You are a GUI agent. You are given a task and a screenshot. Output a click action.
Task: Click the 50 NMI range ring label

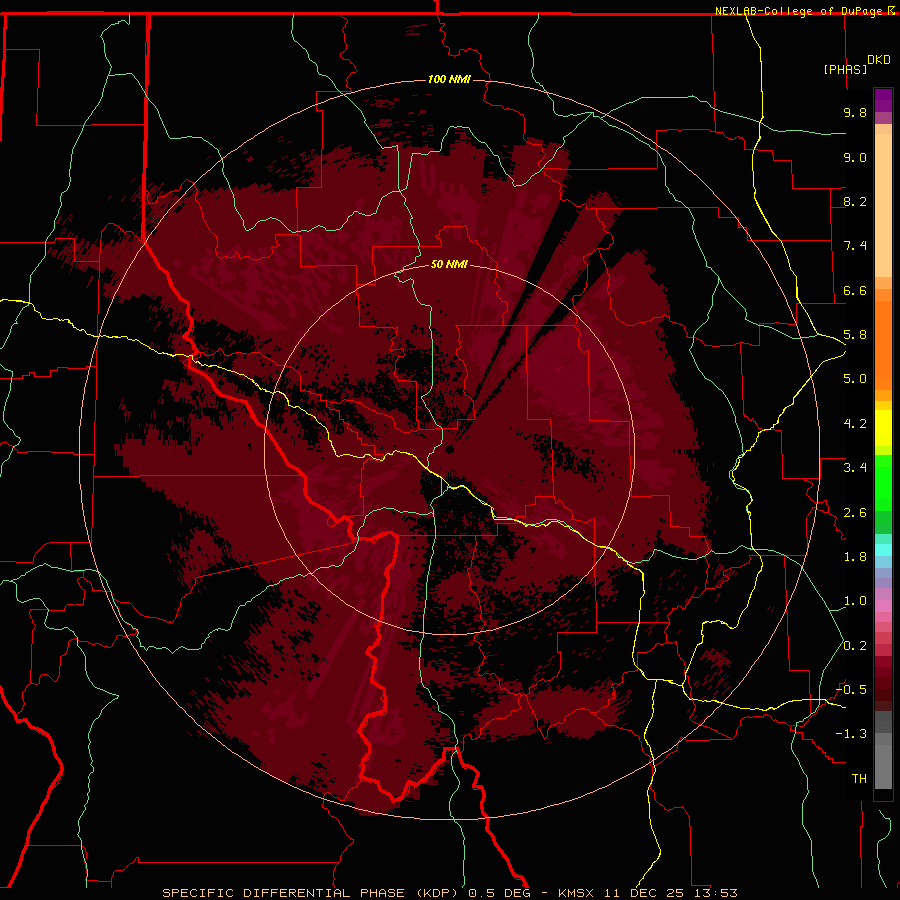click(449, 264)
